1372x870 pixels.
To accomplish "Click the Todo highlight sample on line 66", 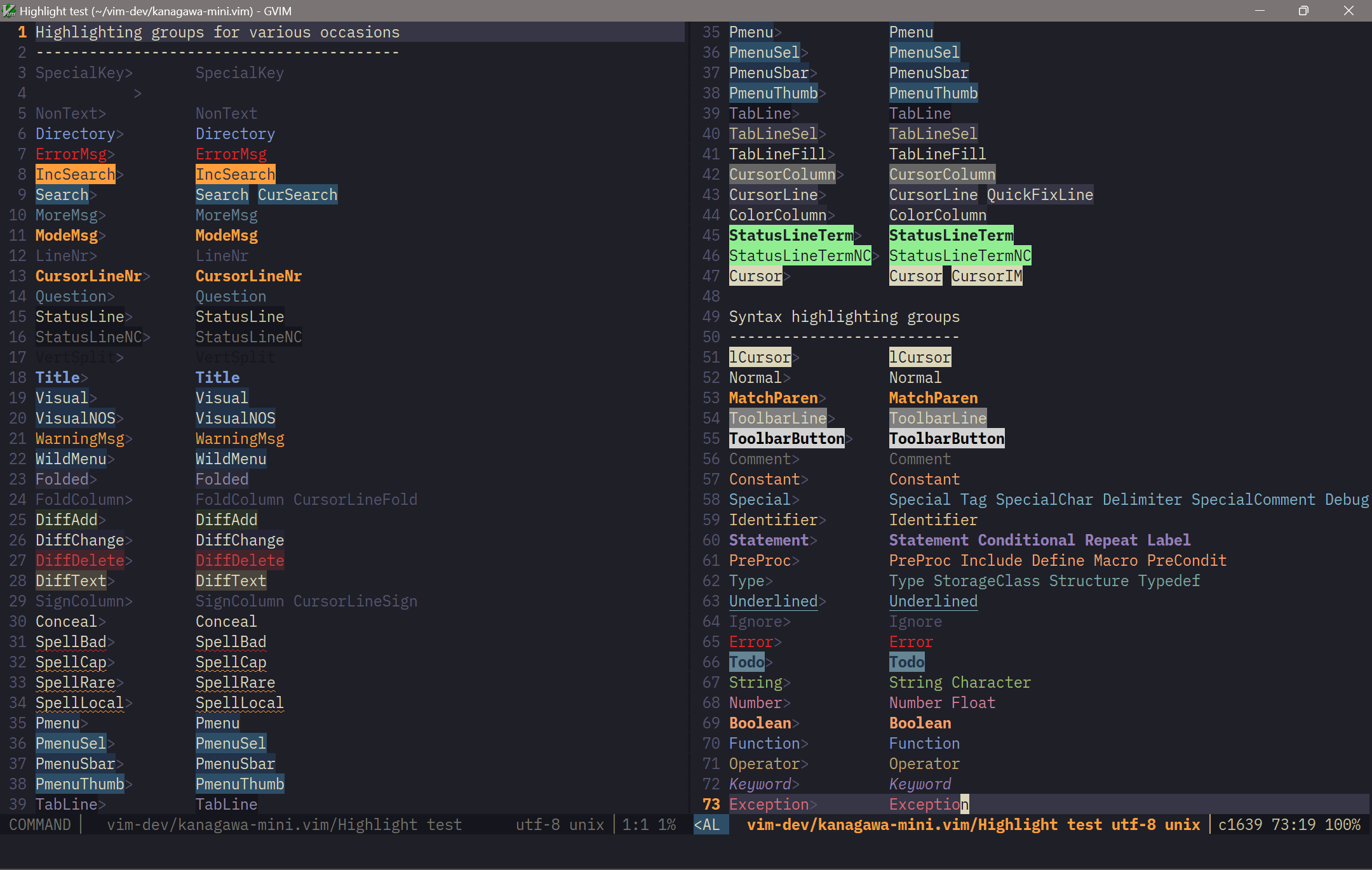I will (906, 662).
